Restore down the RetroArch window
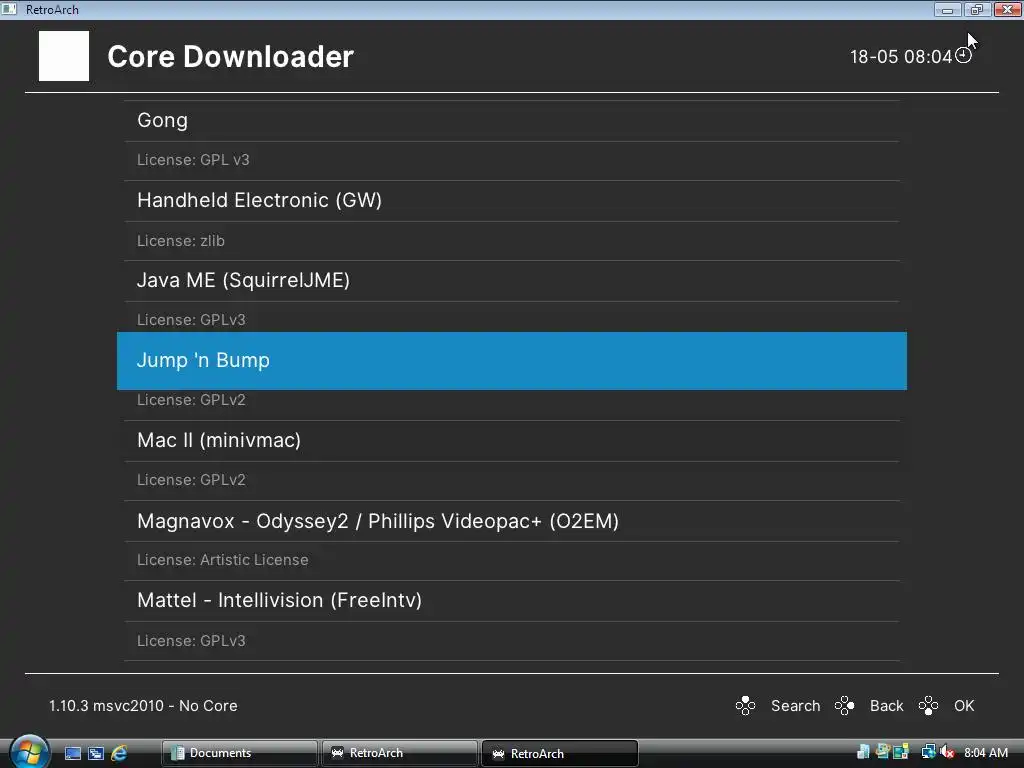The image size is (1024, 768). [977, 10]
